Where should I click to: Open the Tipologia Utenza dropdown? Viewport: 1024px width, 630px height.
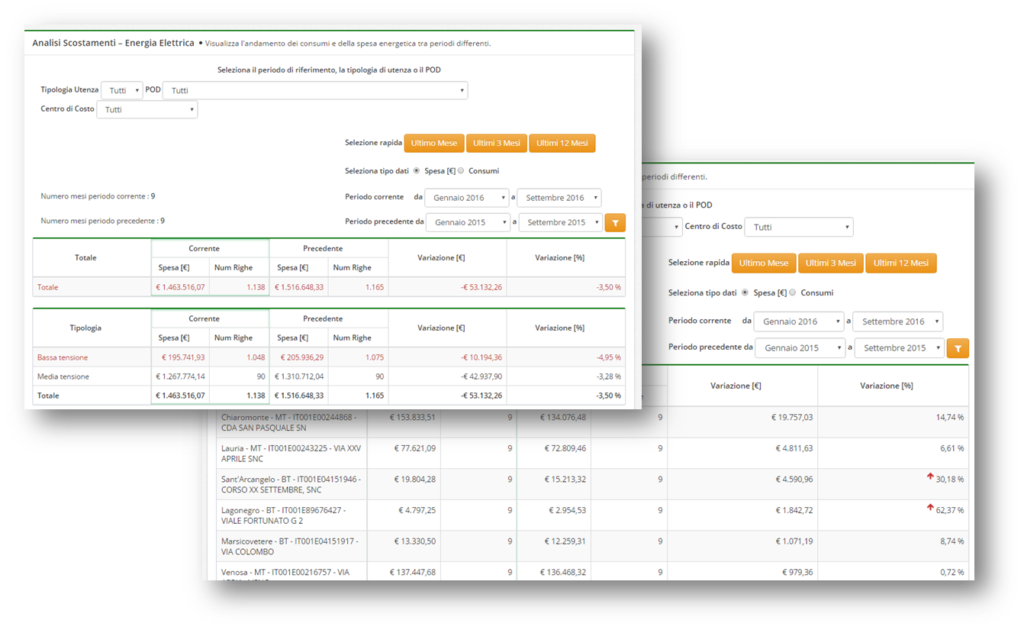[x=122, y=90]
